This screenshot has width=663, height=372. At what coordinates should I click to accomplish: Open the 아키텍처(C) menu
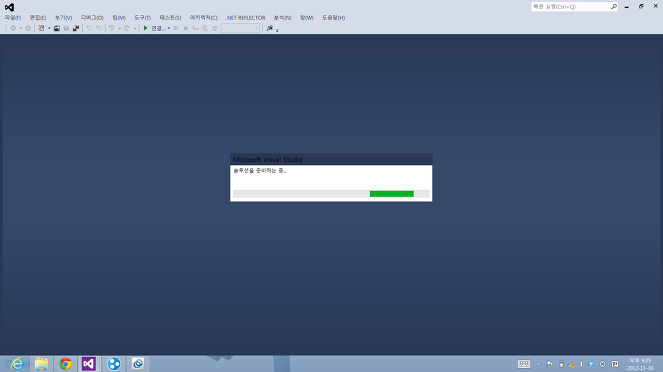pyautogui.click(x=203, y=18)
